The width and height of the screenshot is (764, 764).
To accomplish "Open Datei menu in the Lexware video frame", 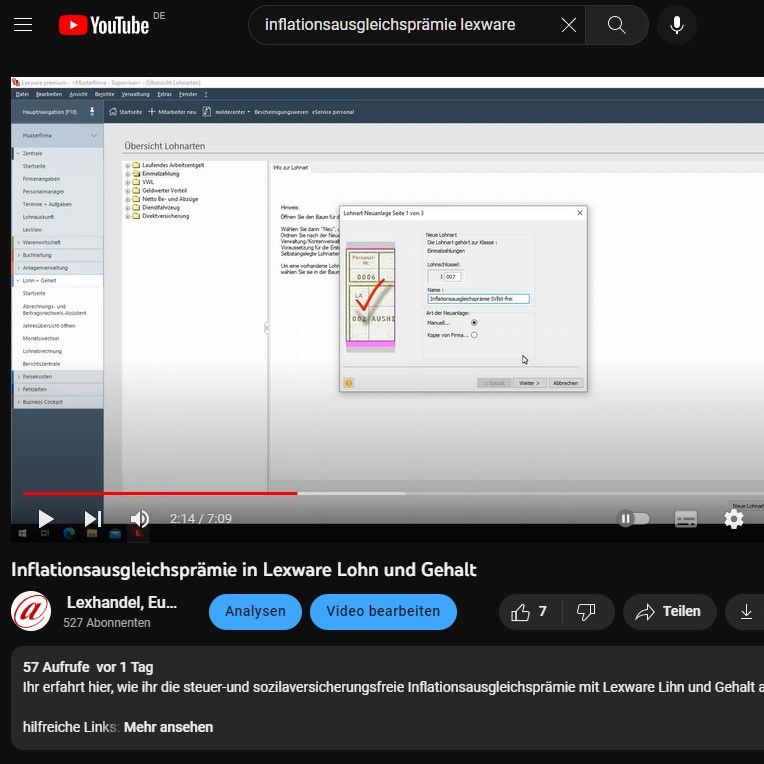I will coord(22,94).
